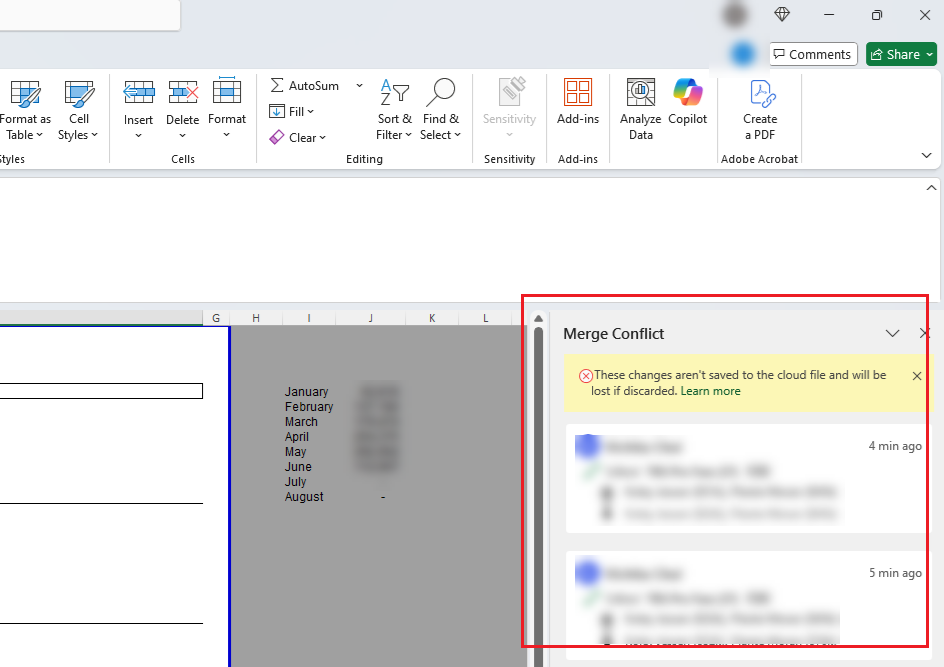Image resolution: width=944 pixels, height=667 pixels.
Task: Dismiss the unsaved changes warning
Action: [916, 376]
